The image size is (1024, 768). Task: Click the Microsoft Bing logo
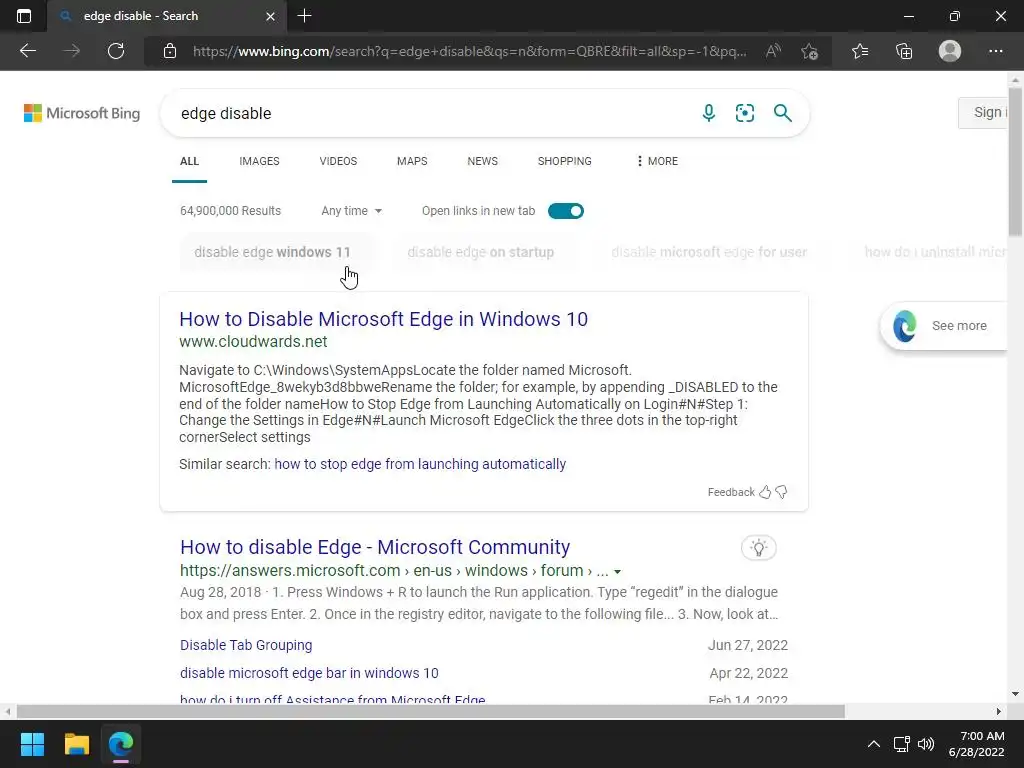coord(82,113)
